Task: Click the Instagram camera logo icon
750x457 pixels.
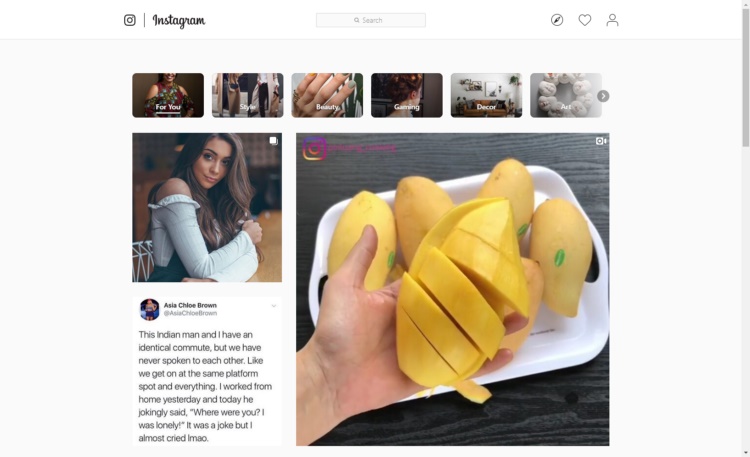Action: click(130, 20)
